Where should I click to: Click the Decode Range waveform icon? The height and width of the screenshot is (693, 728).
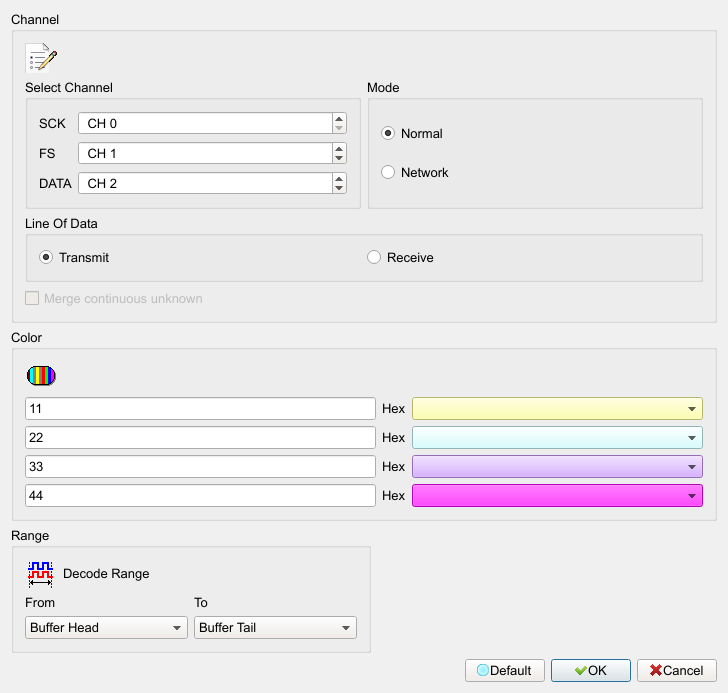tap(40, 574)
